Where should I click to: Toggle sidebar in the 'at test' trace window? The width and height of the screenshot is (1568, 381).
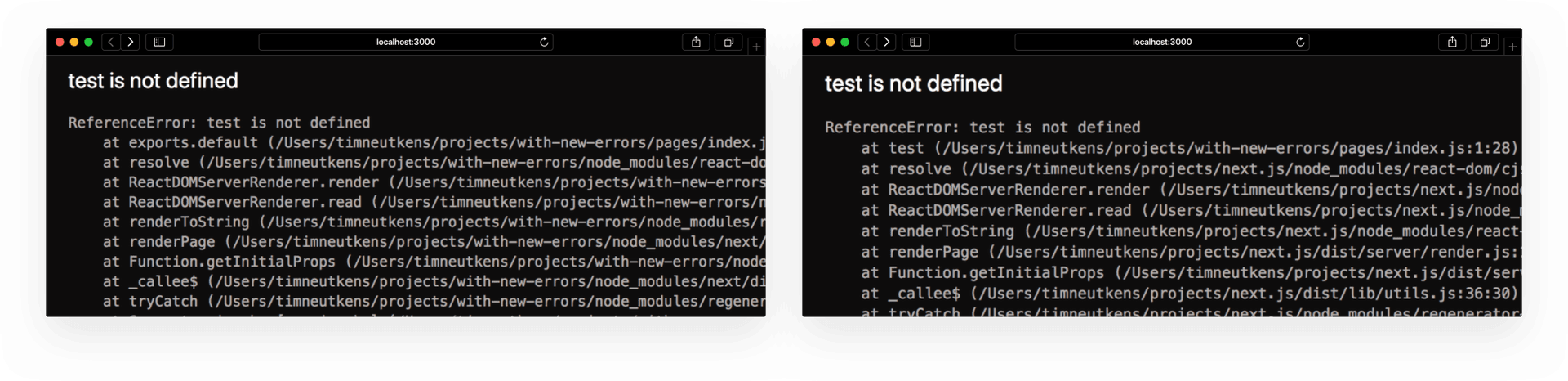click(x=916, y=42)
